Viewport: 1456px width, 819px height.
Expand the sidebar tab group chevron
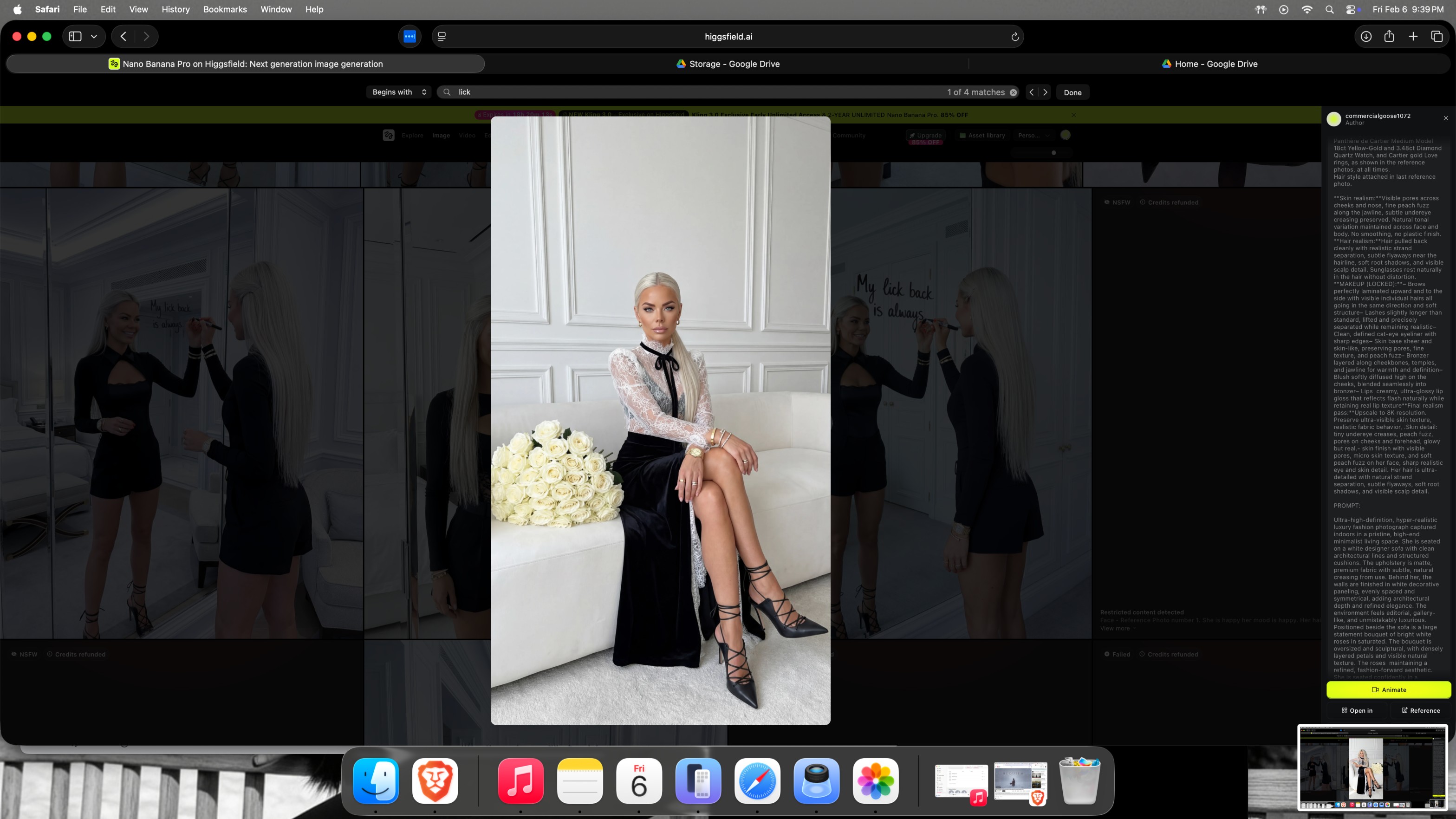94,36
